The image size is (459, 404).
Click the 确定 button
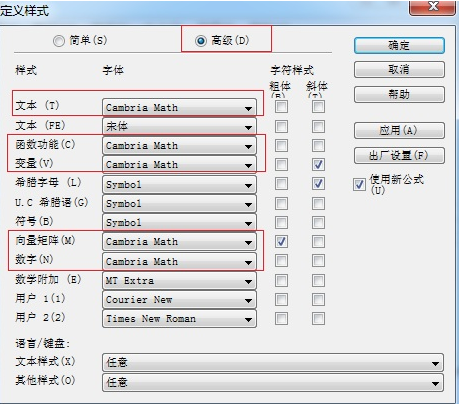tap(399, 45)
